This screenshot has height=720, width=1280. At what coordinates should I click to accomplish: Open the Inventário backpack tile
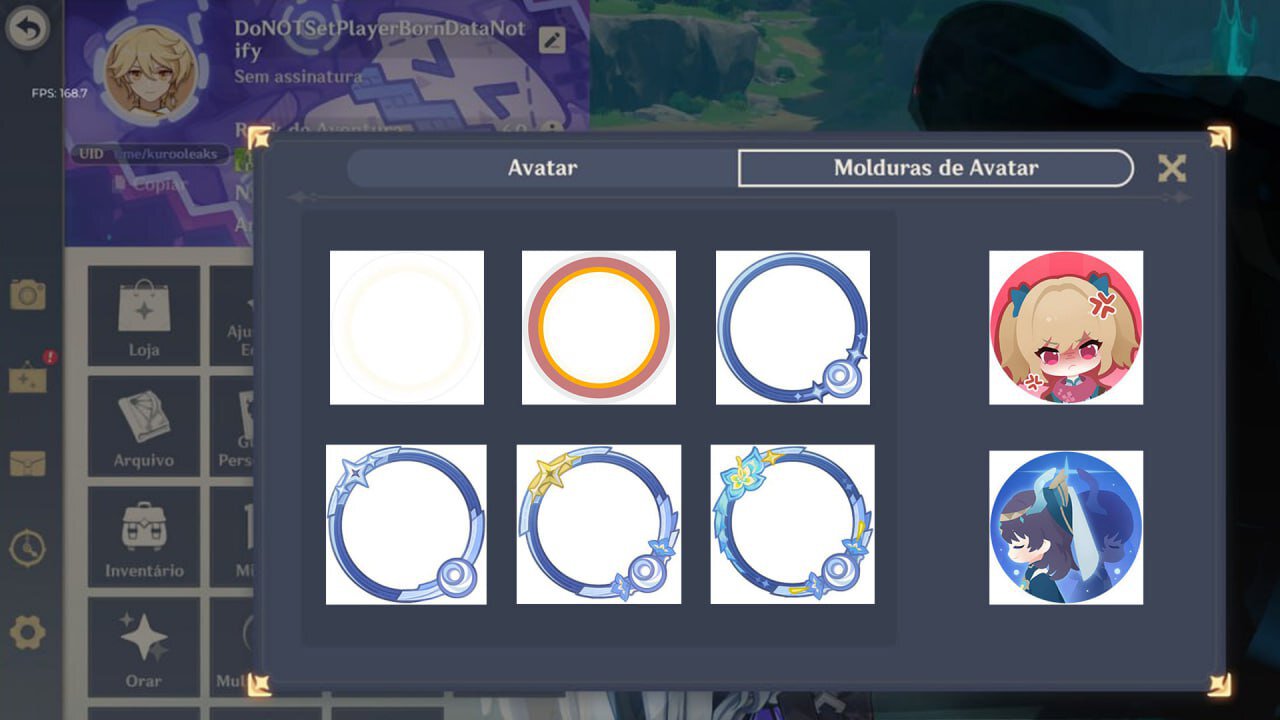[x=144, y=537]
